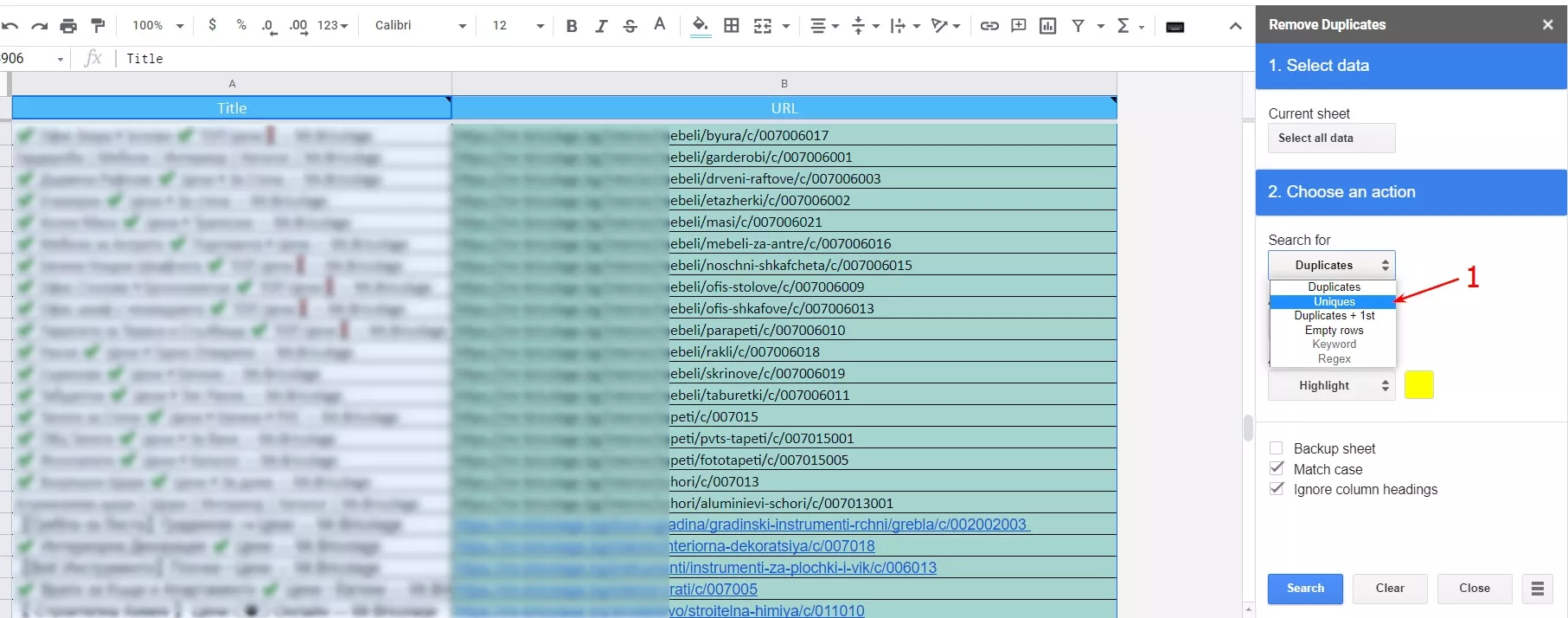Close the Remove Duplicates sidebar
Image resolution: width=1568 pixels, height=618 pixels.
click(x=1547, y=24)
